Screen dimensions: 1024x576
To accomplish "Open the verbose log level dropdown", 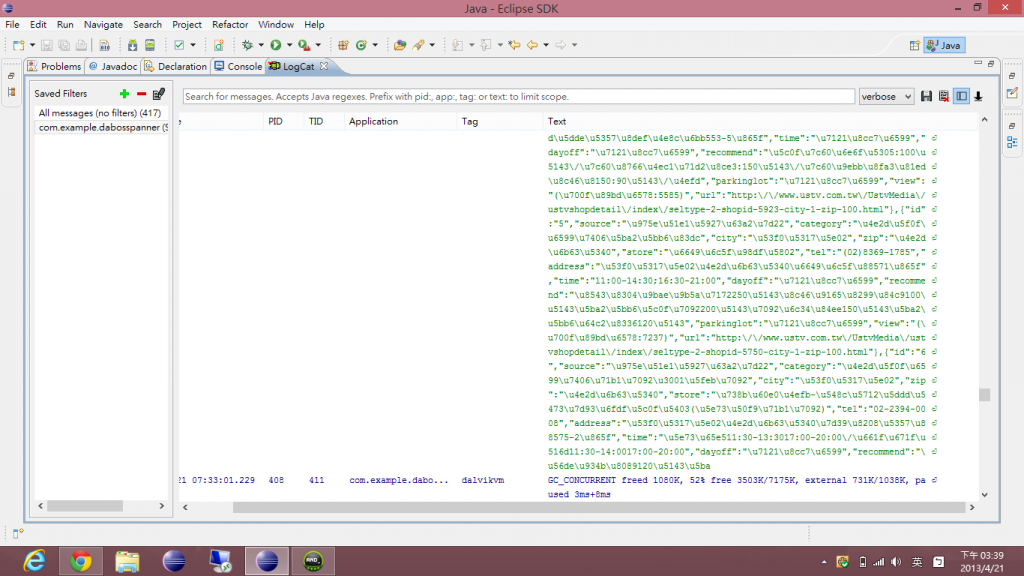I will (x=886, y=96).
